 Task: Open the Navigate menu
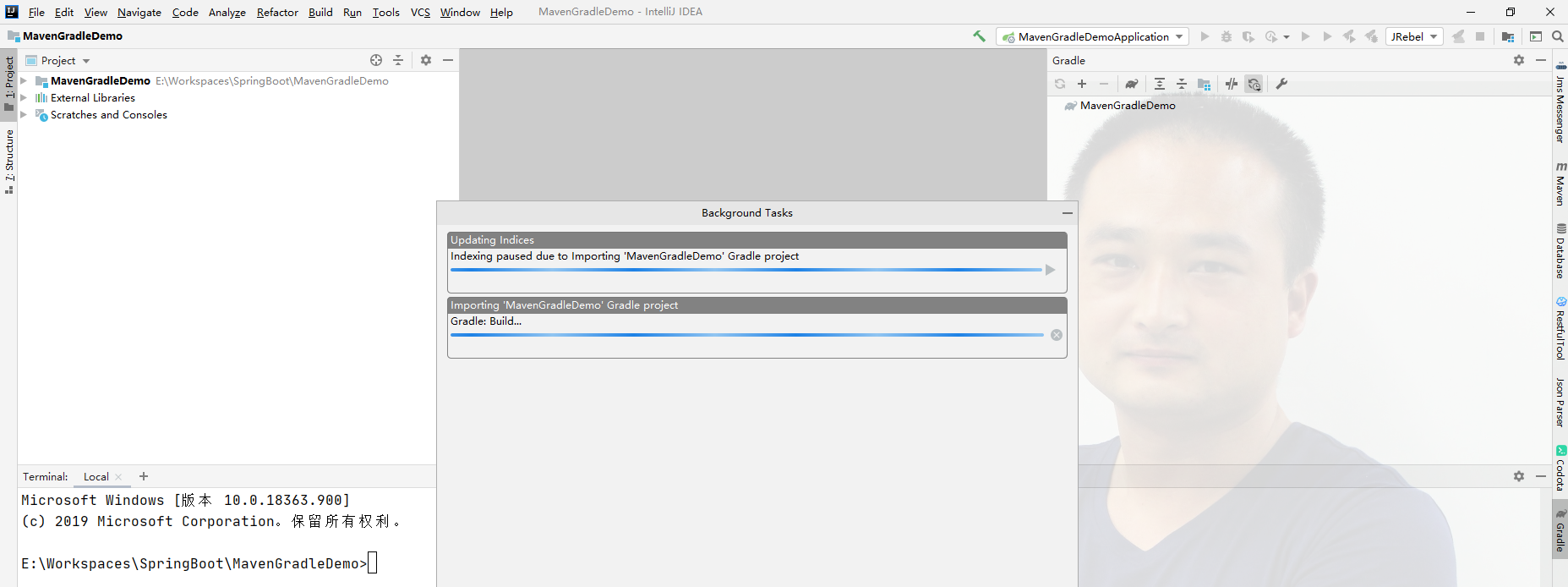pyautogui.click(x=139, y=12)
